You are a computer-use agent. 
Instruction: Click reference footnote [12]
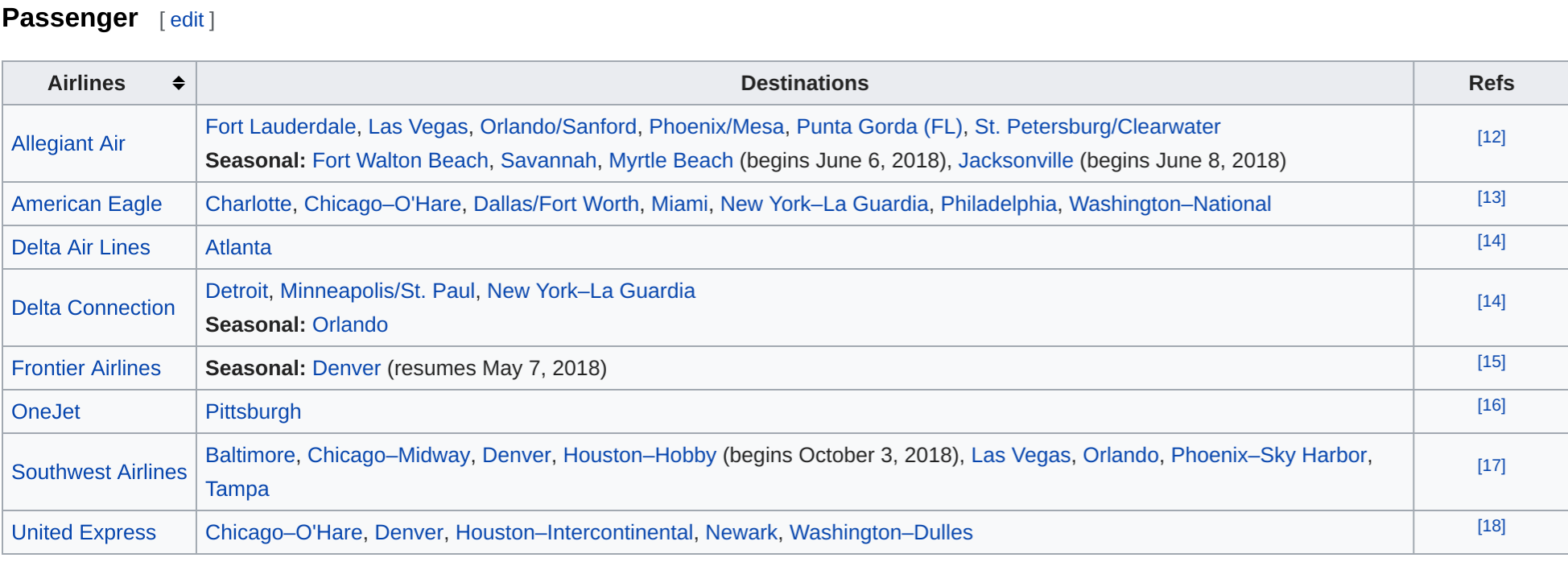pyautogui.click(x=1491, y=137)
